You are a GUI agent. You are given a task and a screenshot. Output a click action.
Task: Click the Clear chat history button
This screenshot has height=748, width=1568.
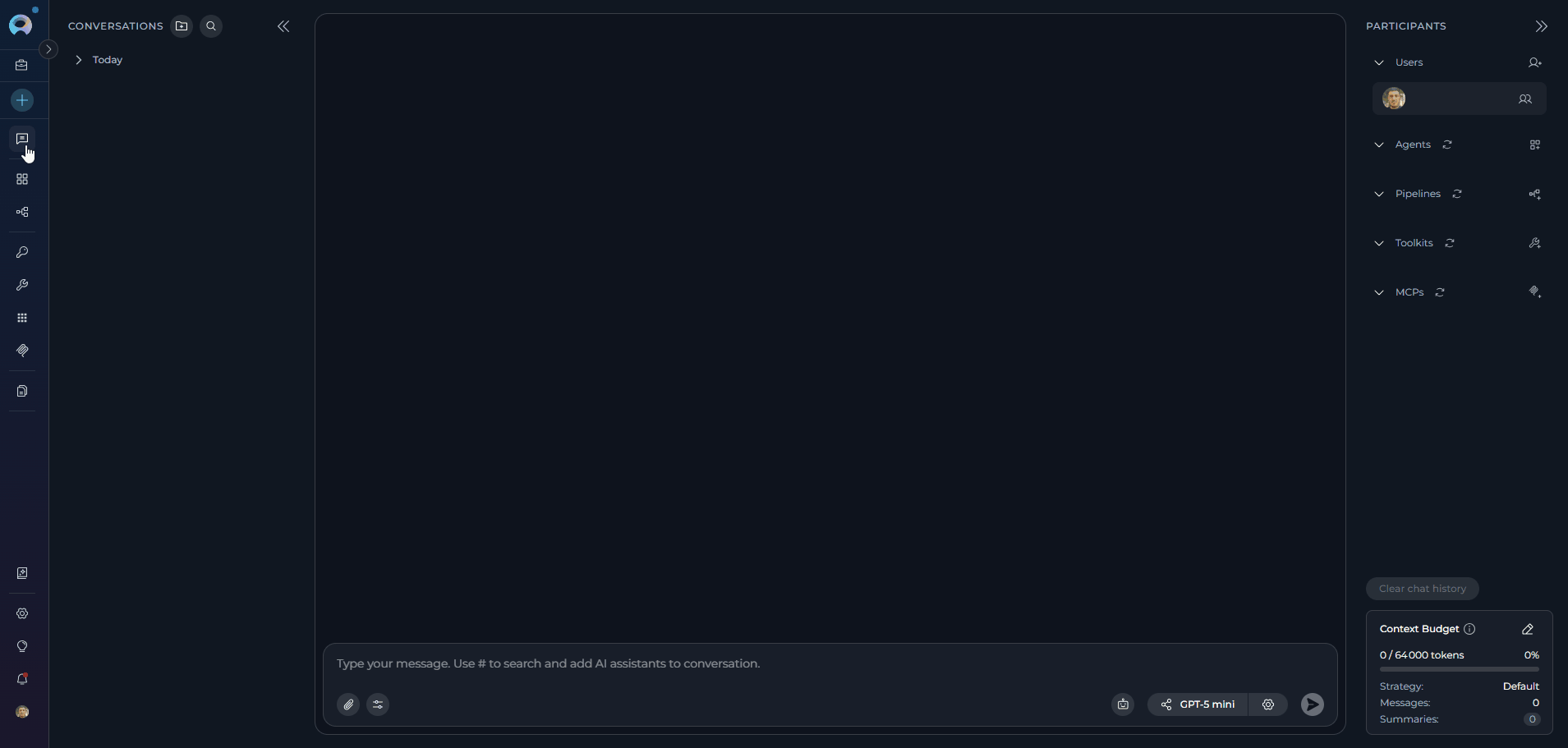pyautogui.click(x=1423, y=589)
